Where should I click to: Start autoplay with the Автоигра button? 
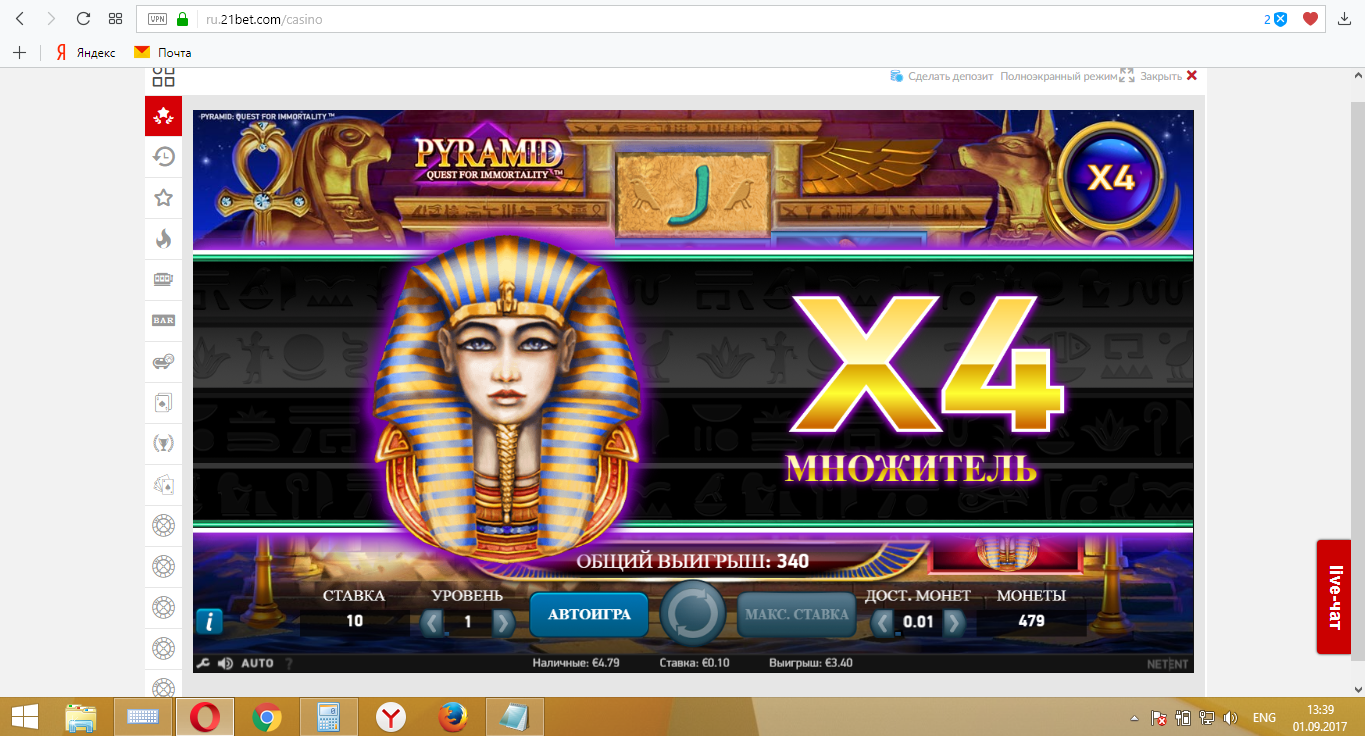coord(589,614)
